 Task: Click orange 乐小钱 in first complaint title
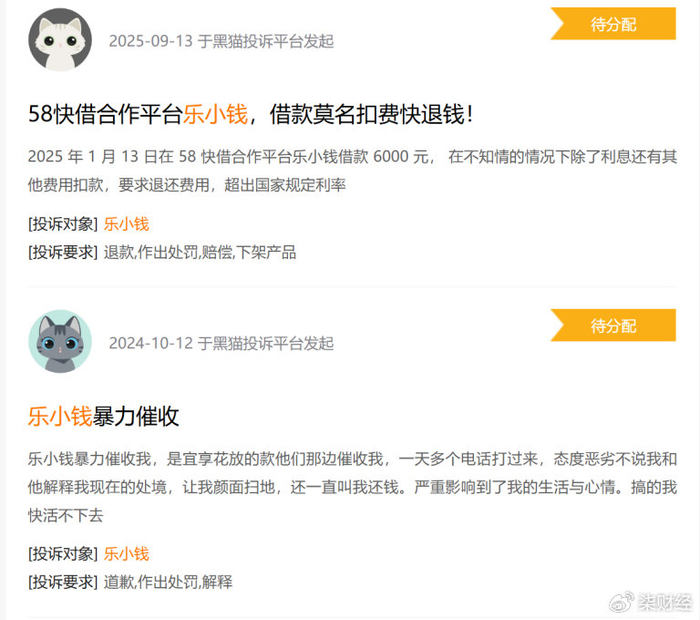pos(215,114)
